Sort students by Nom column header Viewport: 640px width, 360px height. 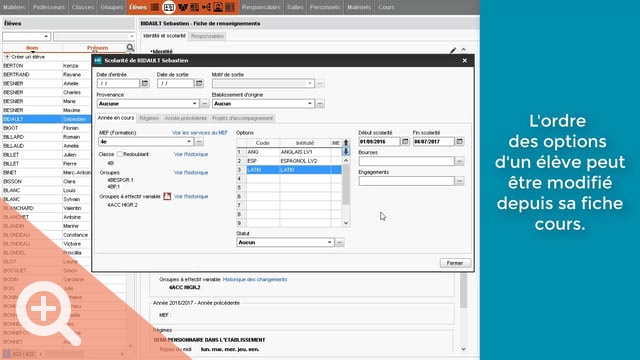click(32, 48)
